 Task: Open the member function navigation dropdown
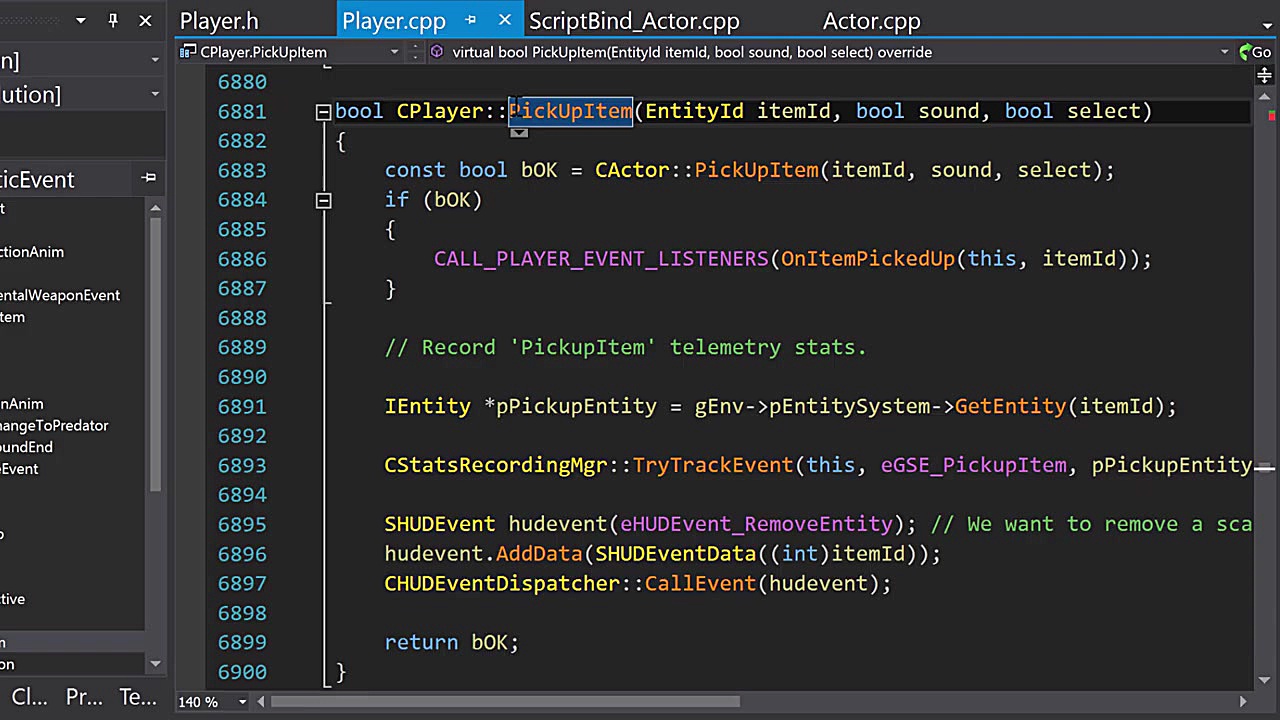(x=1224, y=52)
